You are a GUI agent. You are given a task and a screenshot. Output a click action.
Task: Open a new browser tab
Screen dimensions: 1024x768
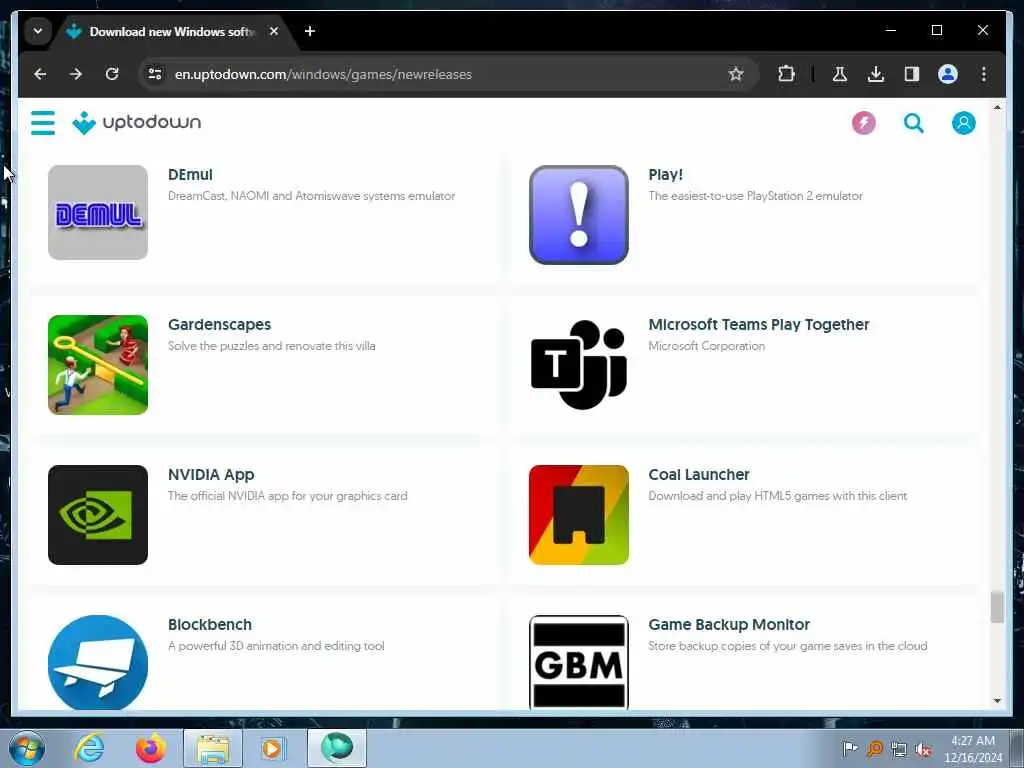click(310, 31)
